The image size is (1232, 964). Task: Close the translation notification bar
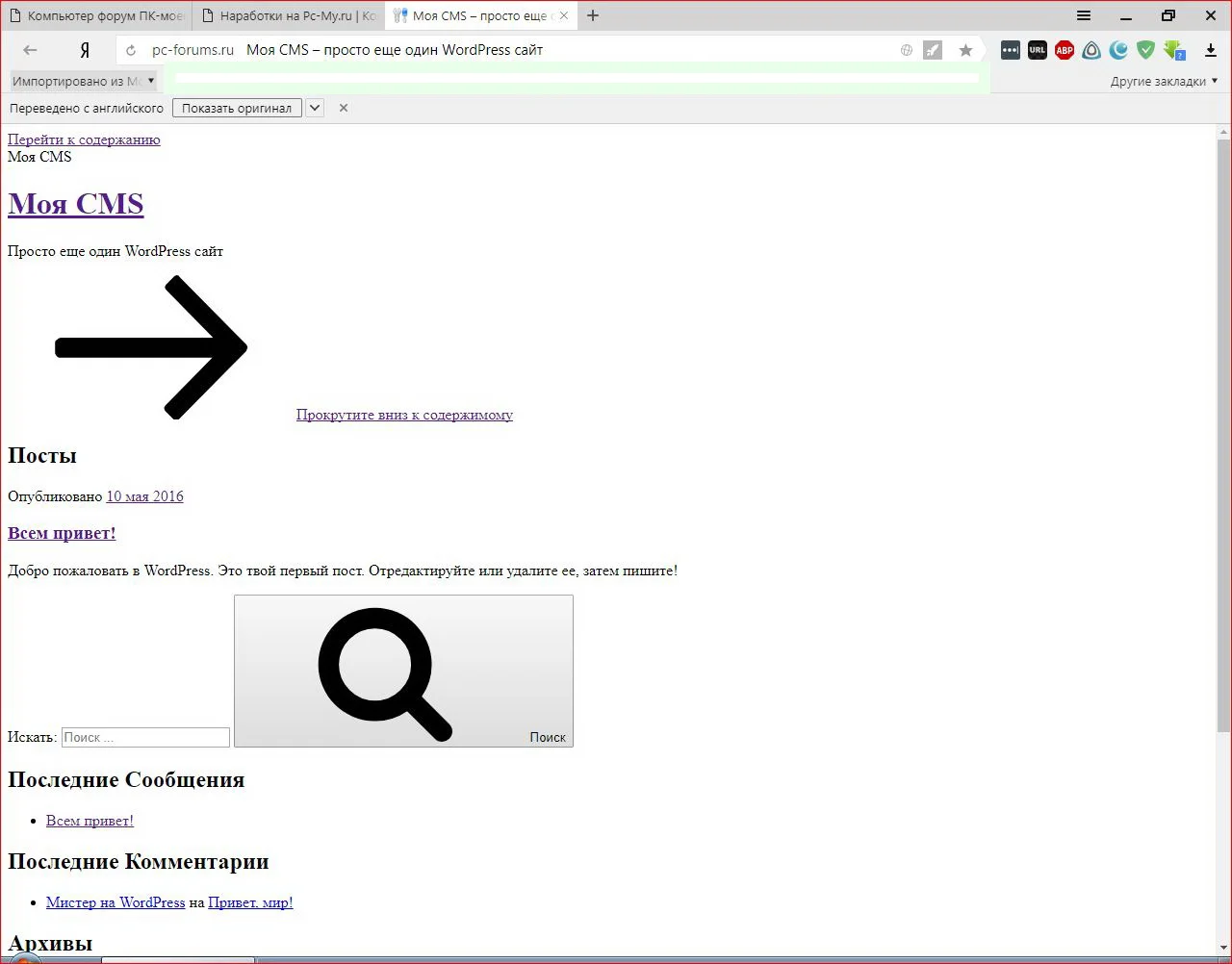pos(344,108)
